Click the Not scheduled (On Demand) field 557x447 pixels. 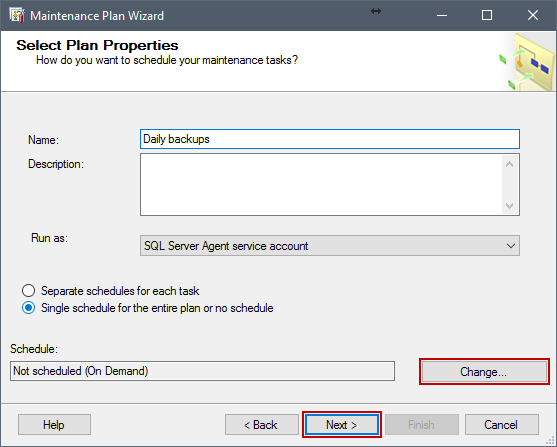tap(202, 371)
